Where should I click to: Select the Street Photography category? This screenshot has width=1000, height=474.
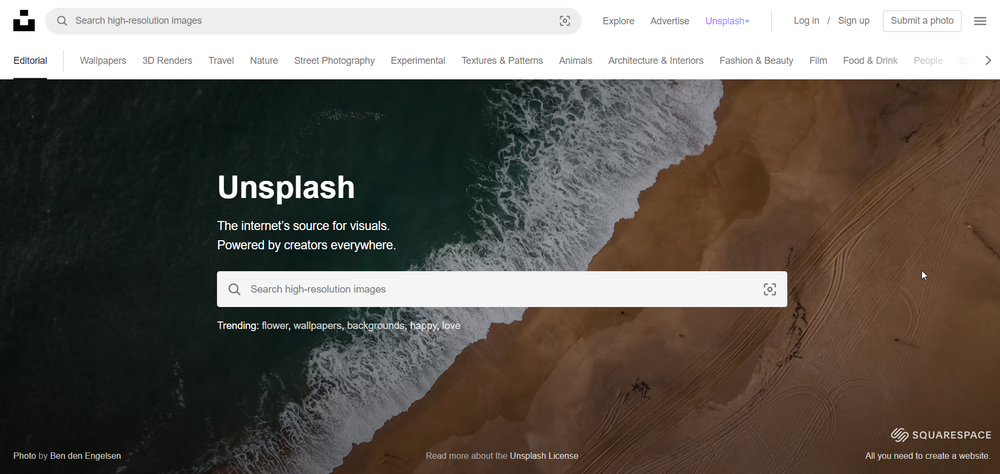[334, 61]
